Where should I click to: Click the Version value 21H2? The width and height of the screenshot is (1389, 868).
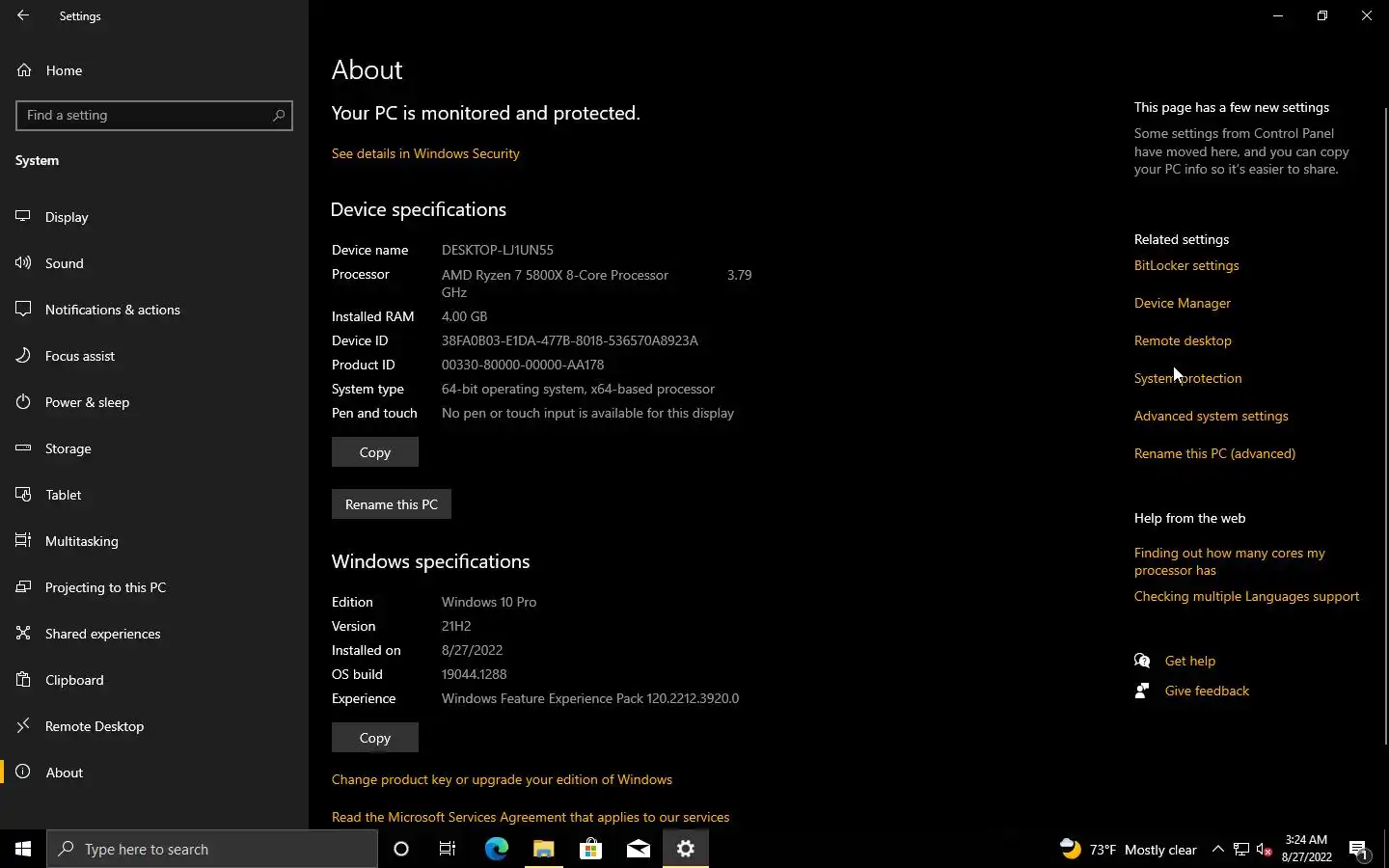tap(456, 626)
